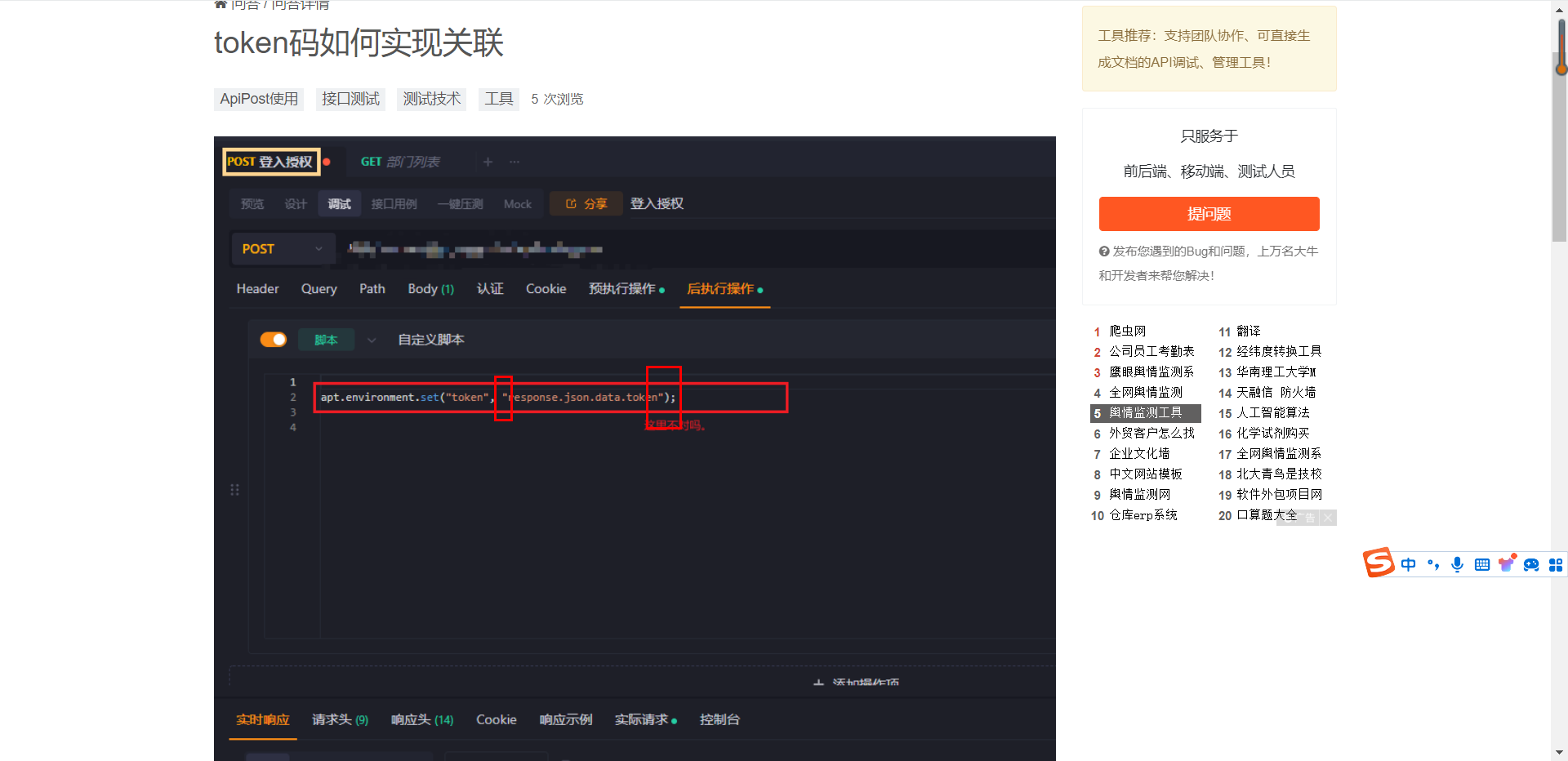This screenshot has height=761, width=1568.
Task: Click the plus icon to add a new tab
Action: 488,162
